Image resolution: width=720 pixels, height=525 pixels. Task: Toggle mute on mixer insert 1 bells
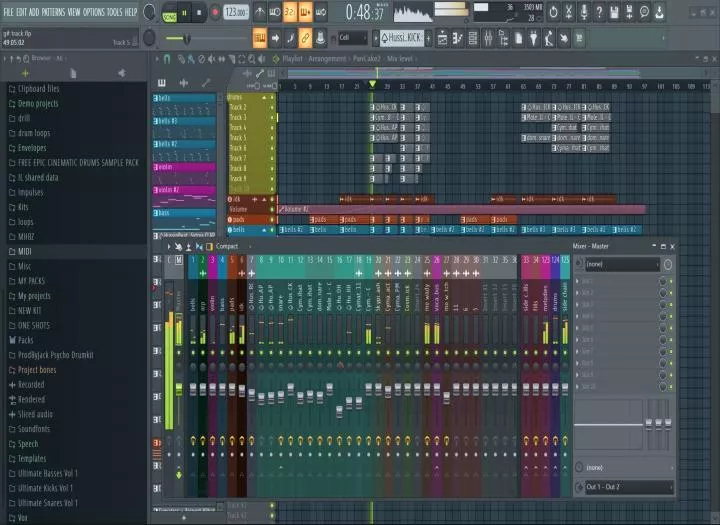193,353
